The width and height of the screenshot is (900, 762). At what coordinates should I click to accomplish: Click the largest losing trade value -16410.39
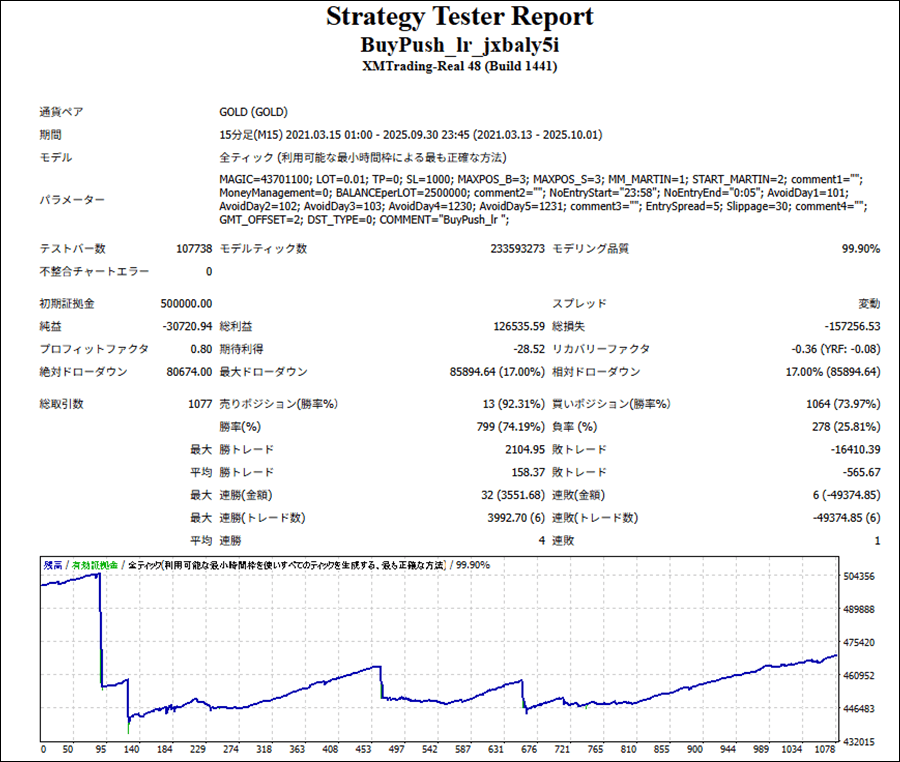(848, 450)
